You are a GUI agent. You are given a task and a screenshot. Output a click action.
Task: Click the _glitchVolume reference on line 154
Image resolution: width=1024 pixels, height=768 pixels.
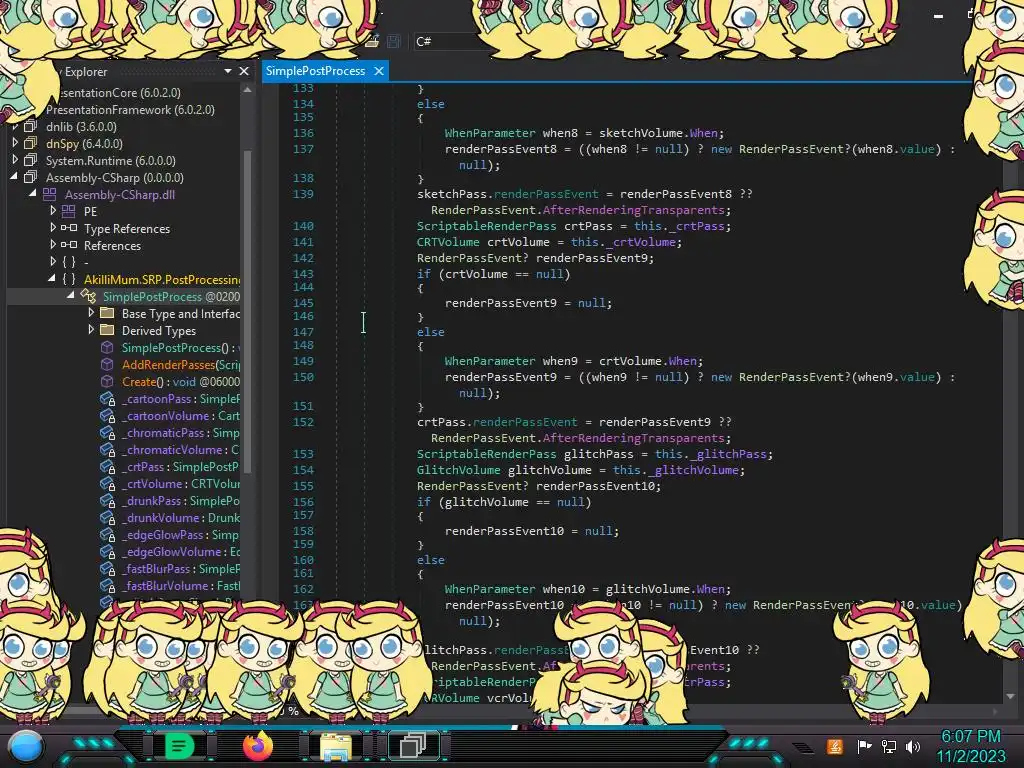[x=694, y=470]
